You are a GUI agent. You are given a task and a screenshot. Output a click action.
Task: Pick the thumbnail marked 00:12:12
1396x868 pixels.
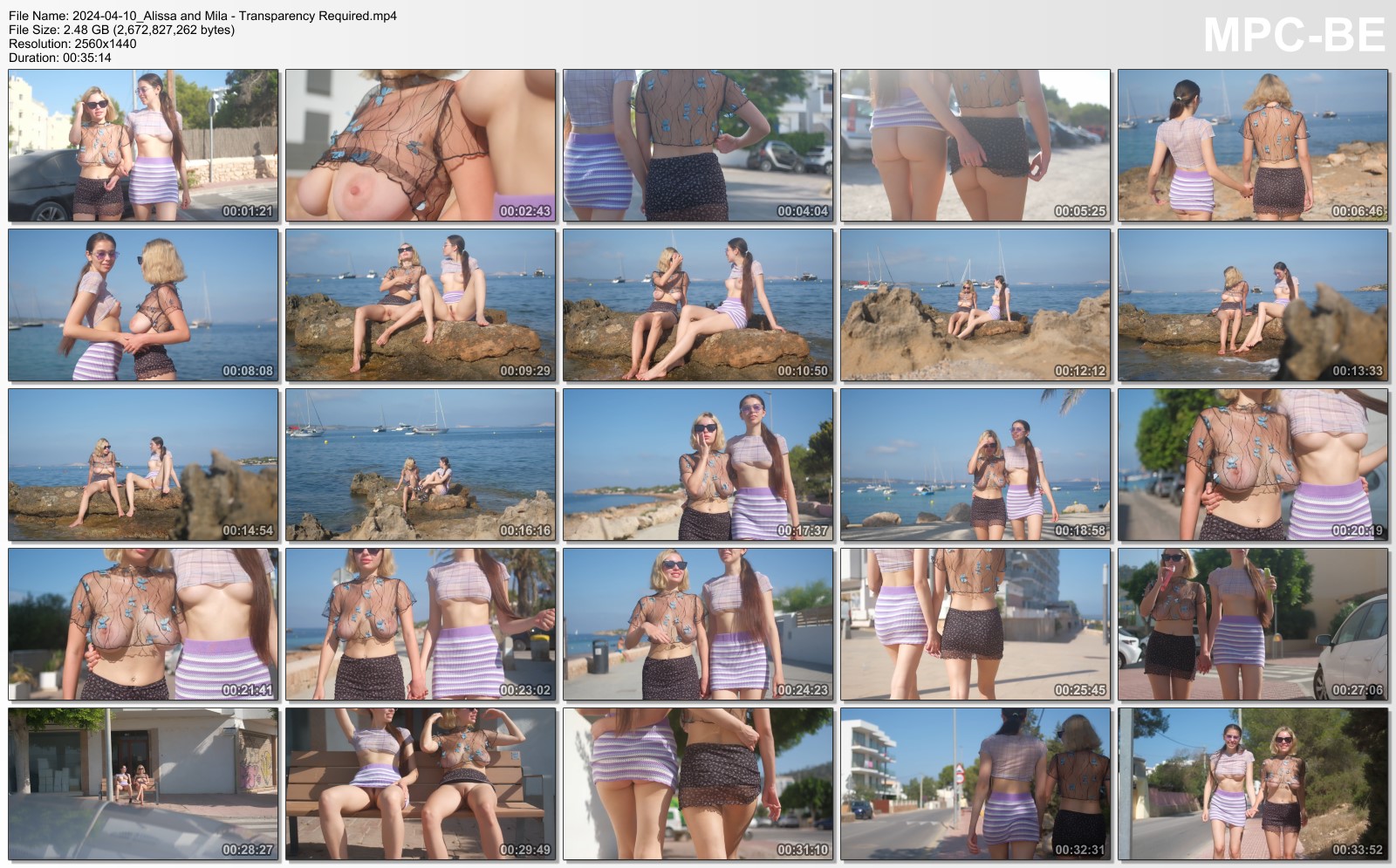pyautogui.click(x=975, y=305)
